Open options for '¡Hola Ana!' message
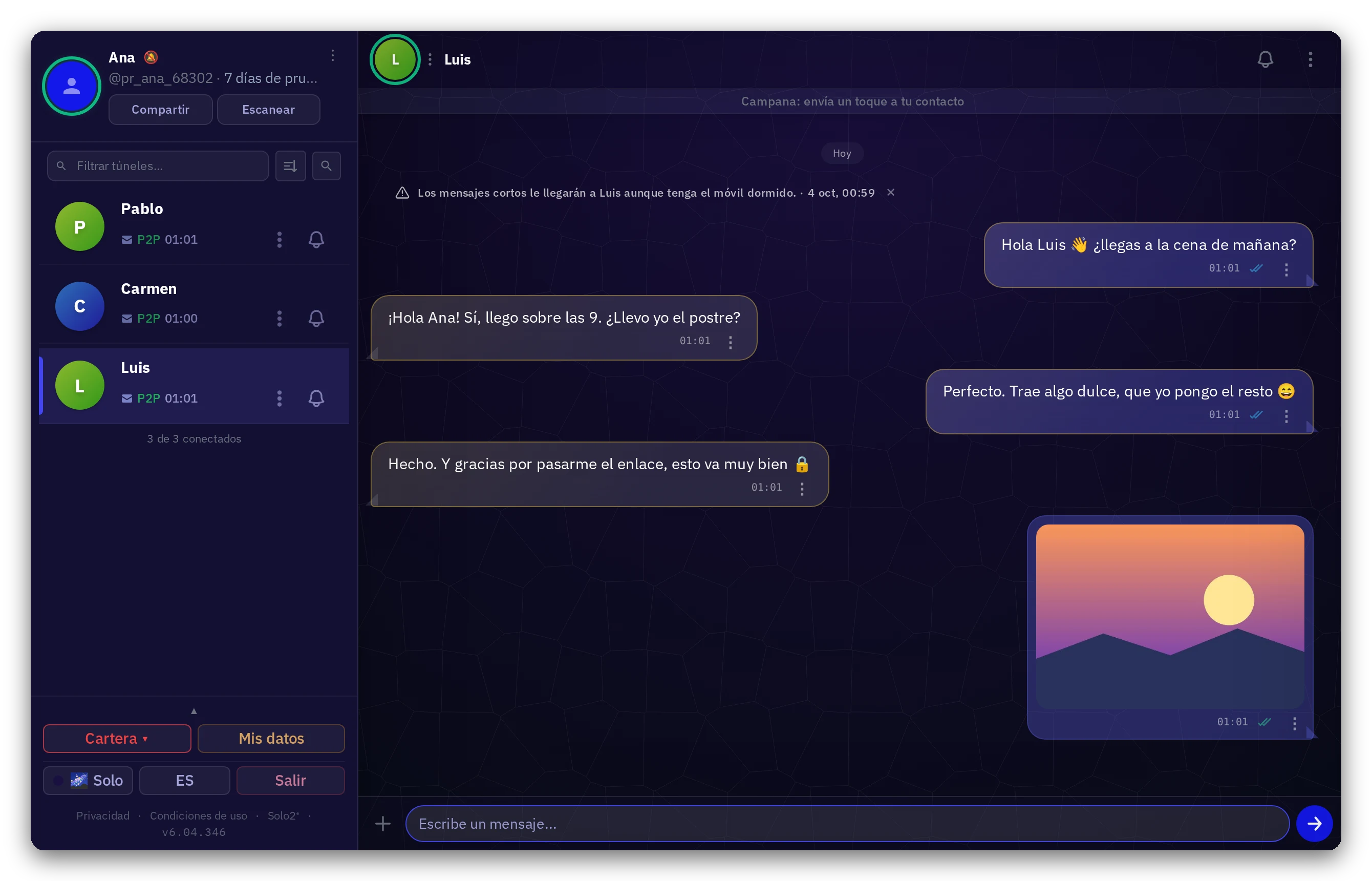Viewport: 1372px width, 881px height. click(x=730, y=342)
